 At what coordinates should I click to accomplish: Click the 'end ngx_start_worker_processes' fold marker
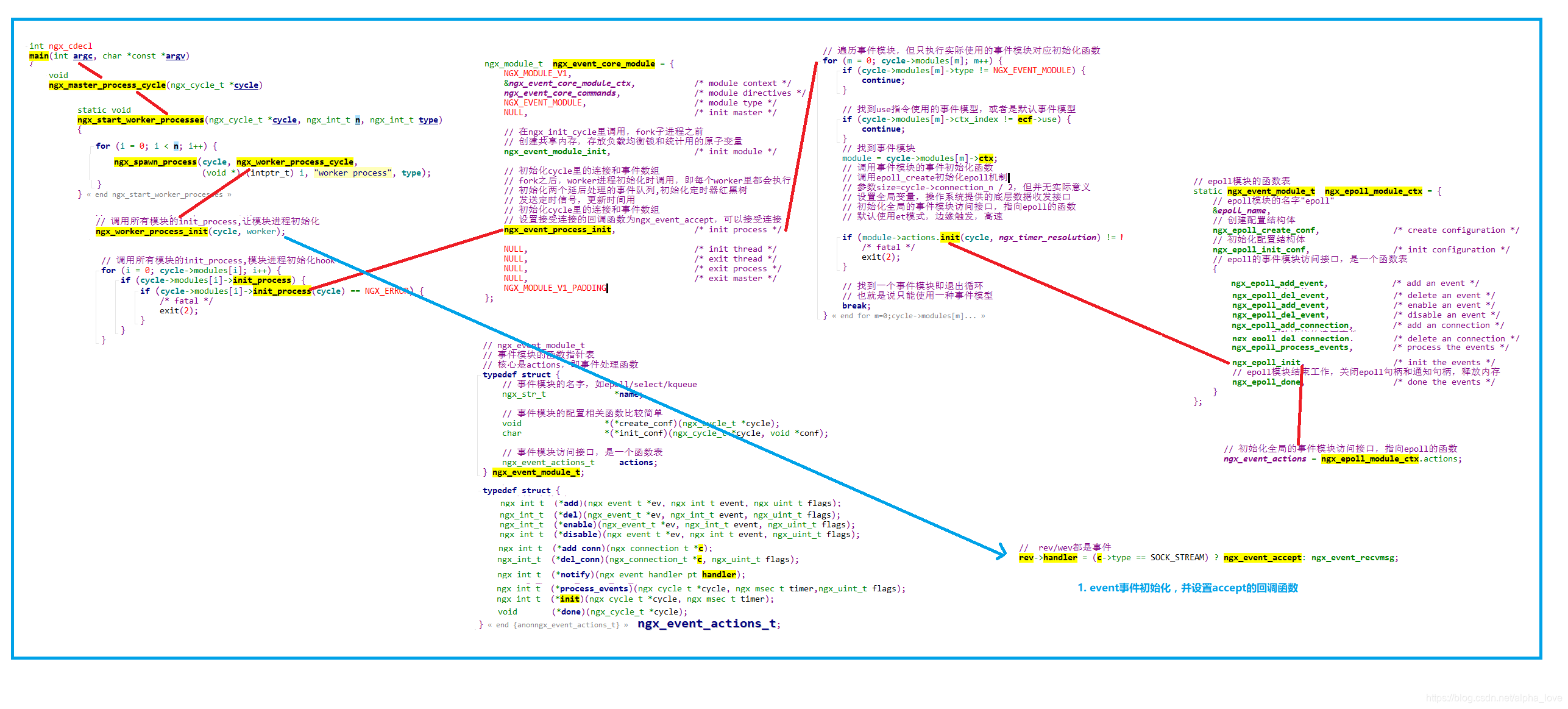pyautogui.click(x=160, y=195)
